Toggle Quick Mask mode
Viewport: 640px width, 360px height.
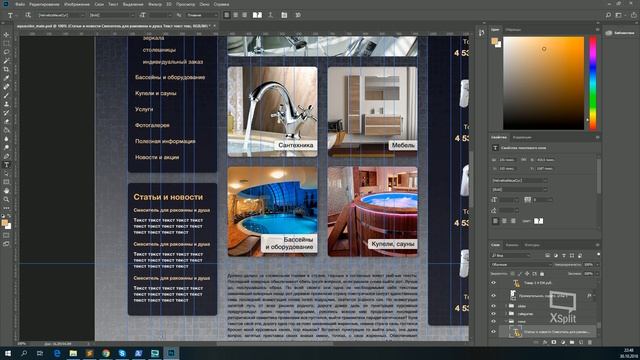pyautogui.click(x=6, y=236)
